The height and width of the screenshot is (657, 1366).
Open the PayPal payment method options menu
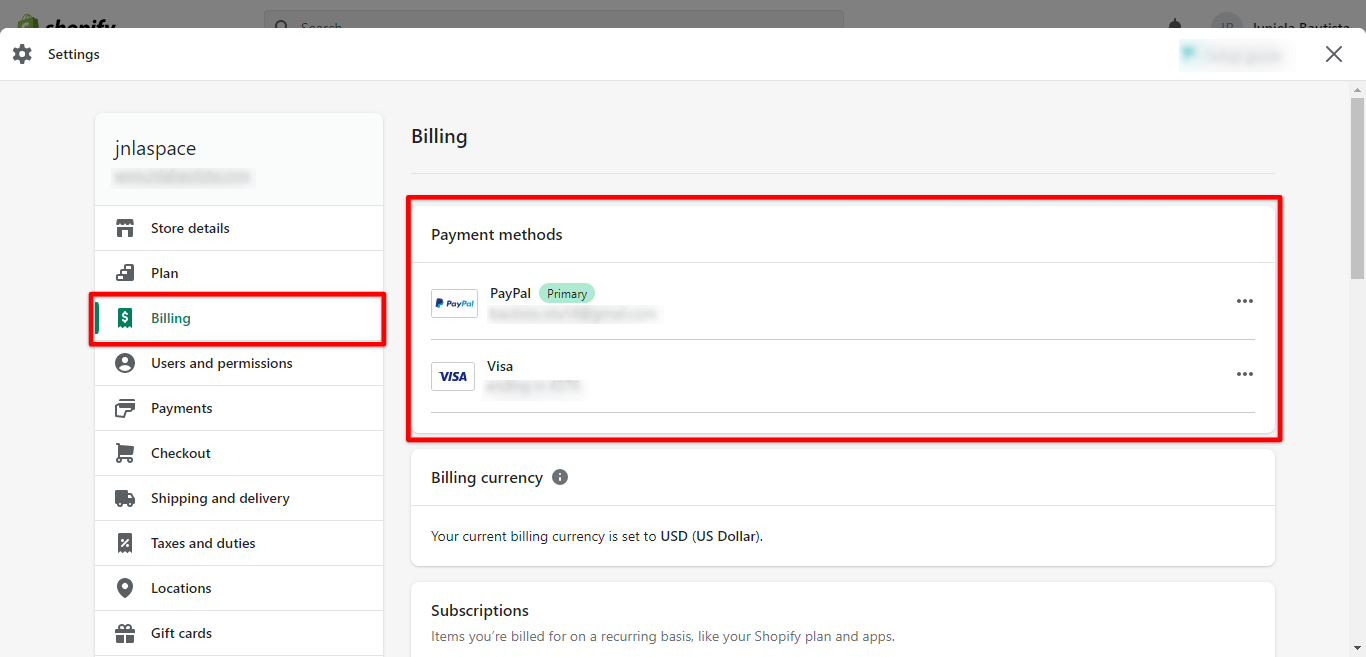(1244, 301)
